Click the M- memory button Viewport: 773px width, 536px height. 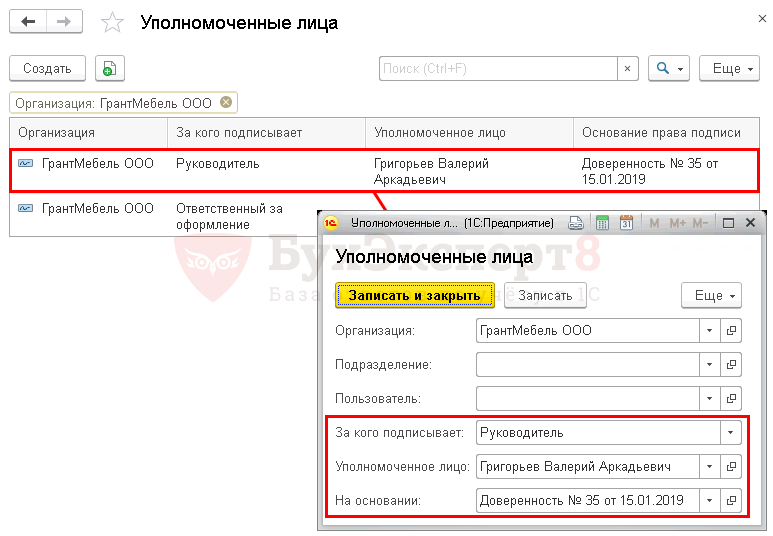700,223
